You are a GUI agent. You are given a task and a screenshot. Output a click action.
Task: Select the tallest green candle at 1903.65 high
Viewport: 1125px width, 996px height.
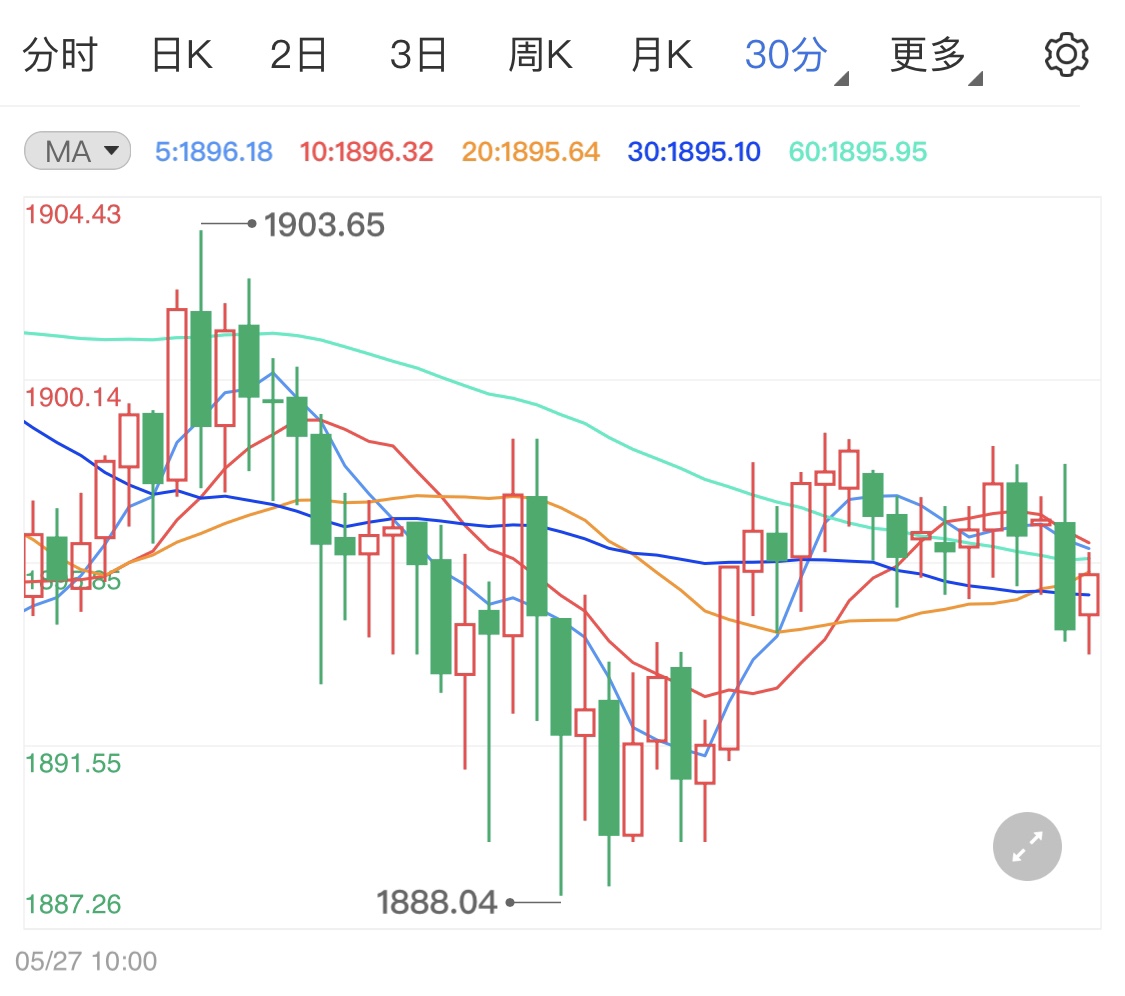(x=201, y=369)
